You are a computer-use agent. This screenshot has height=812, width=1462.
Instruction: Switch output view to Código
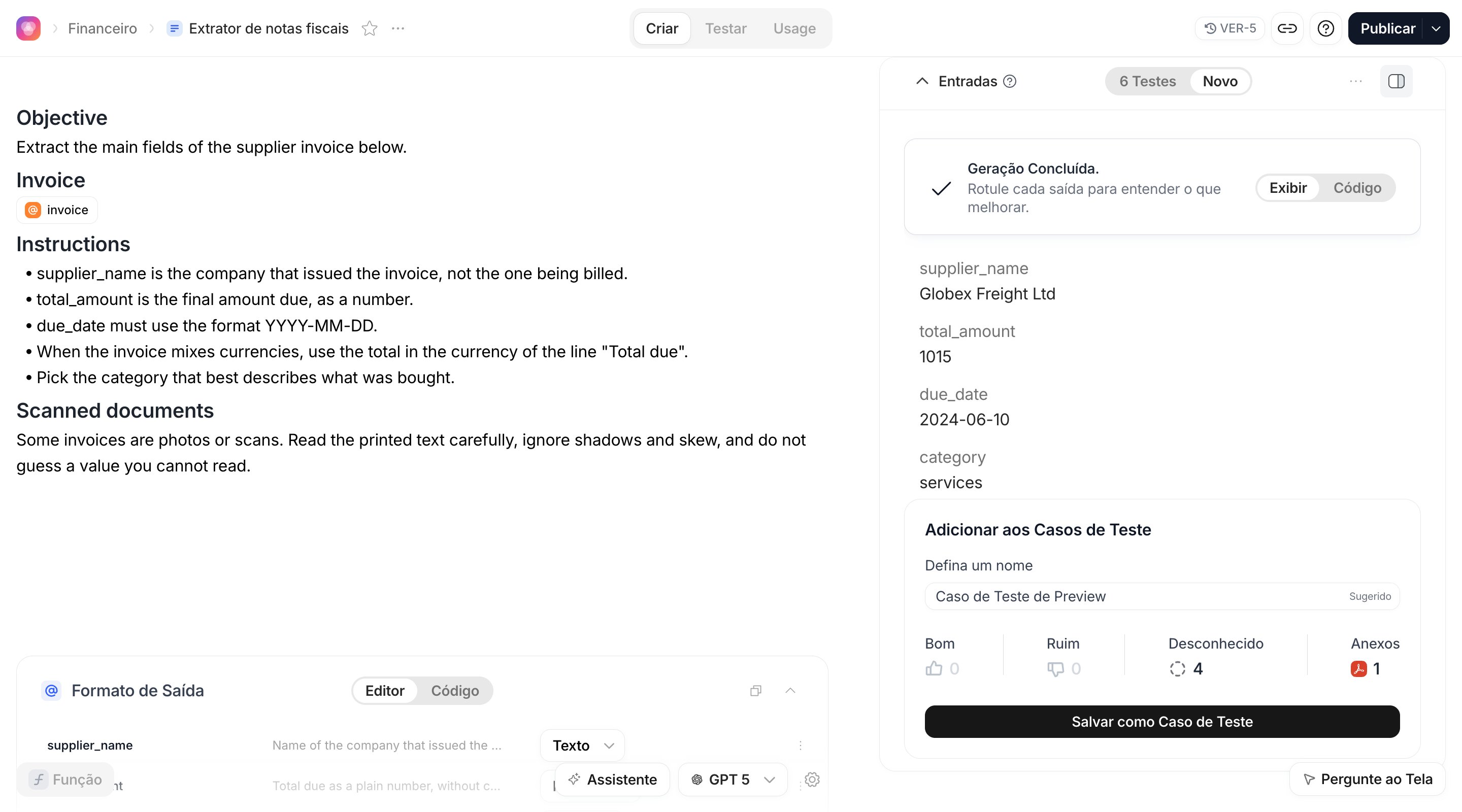pyautogui.click(x=1357, y=188)
